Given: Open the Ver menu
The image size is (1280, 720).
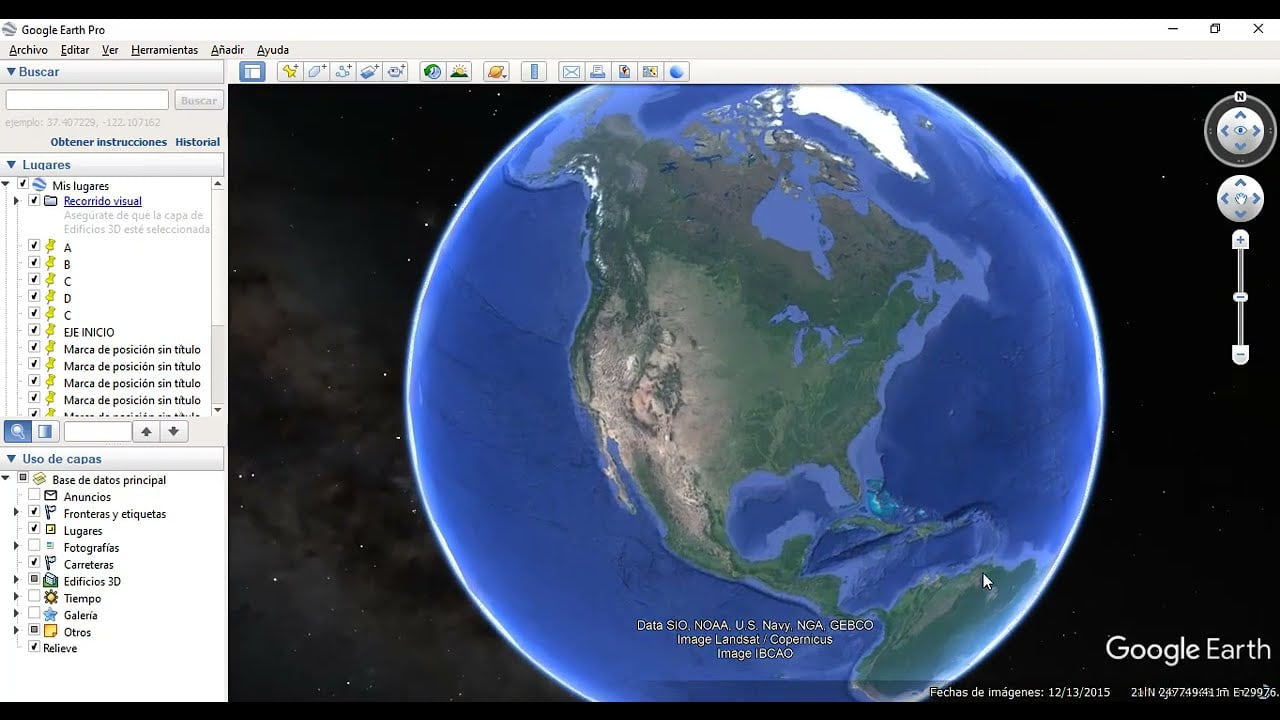Looking at the screenshot, I should pyautogui.click(x=110, y=50).
